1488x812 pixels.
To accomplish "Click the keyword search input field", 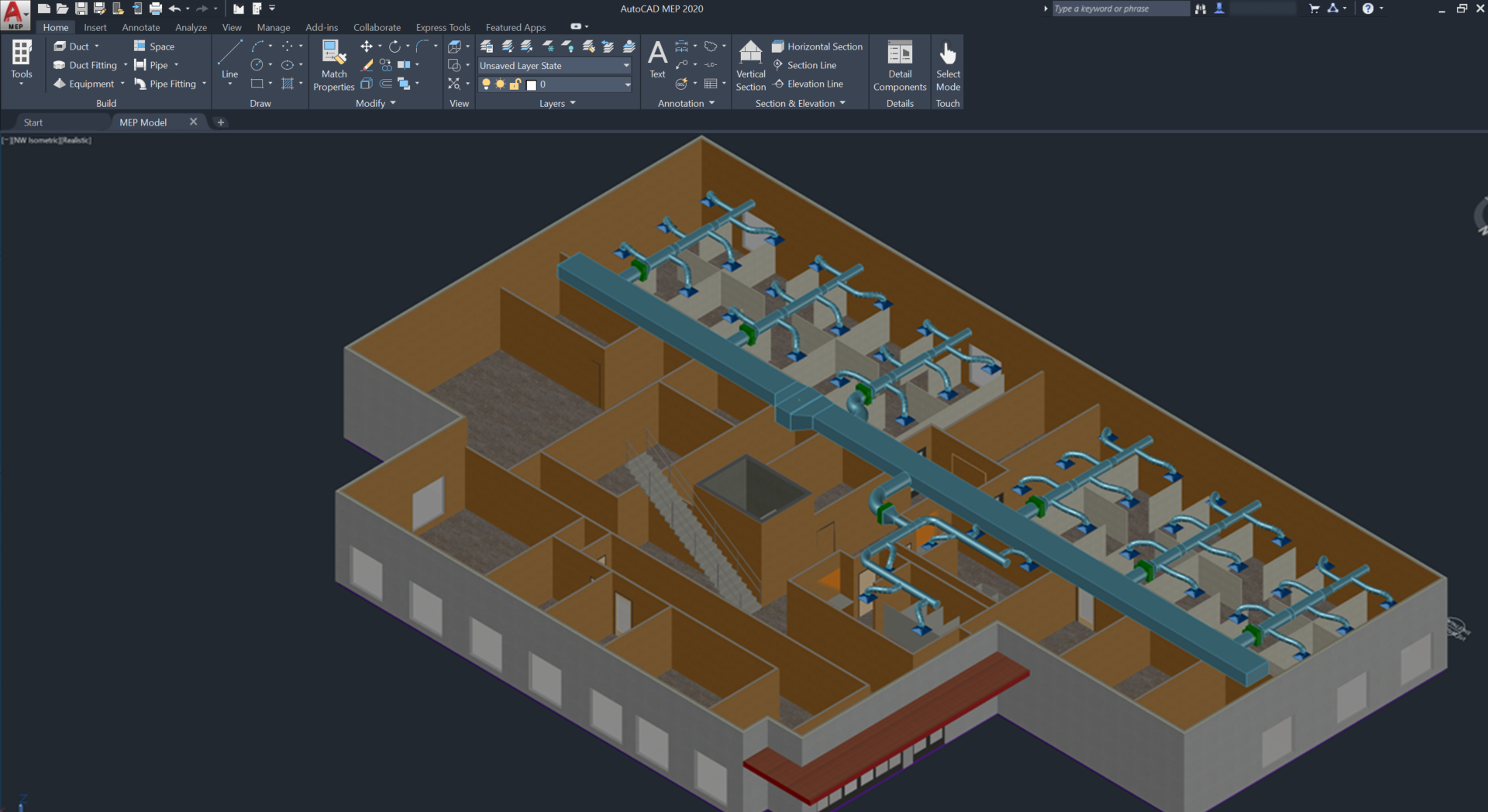I will click(1120, 9).
